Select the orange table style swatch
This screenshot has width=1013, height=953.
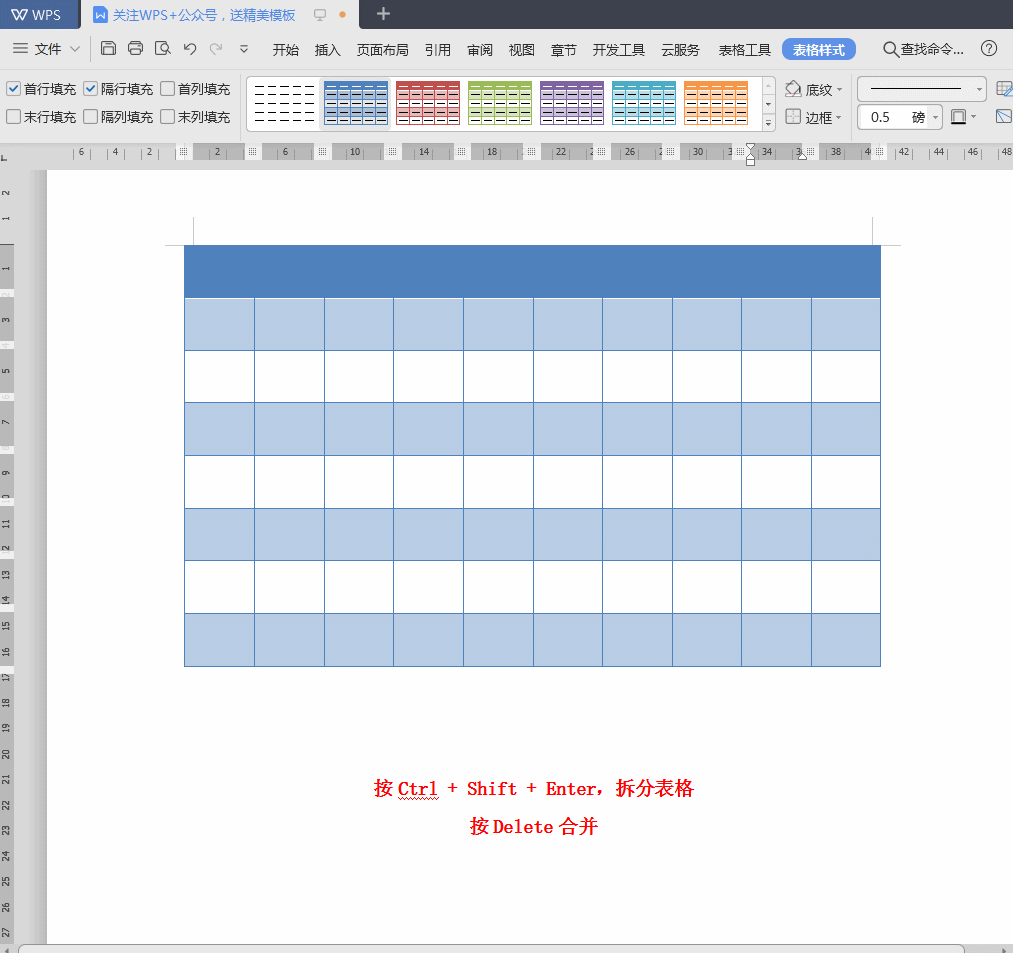pos(715,103)
